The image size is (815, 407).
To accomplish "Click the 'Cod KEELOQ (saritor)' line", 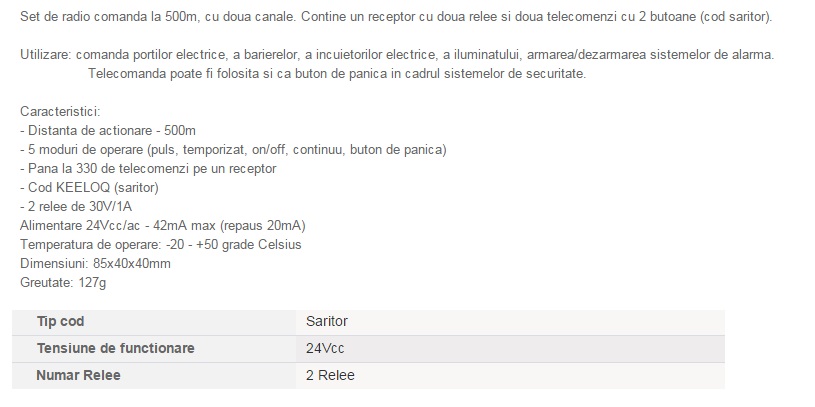I will [90, 188].
